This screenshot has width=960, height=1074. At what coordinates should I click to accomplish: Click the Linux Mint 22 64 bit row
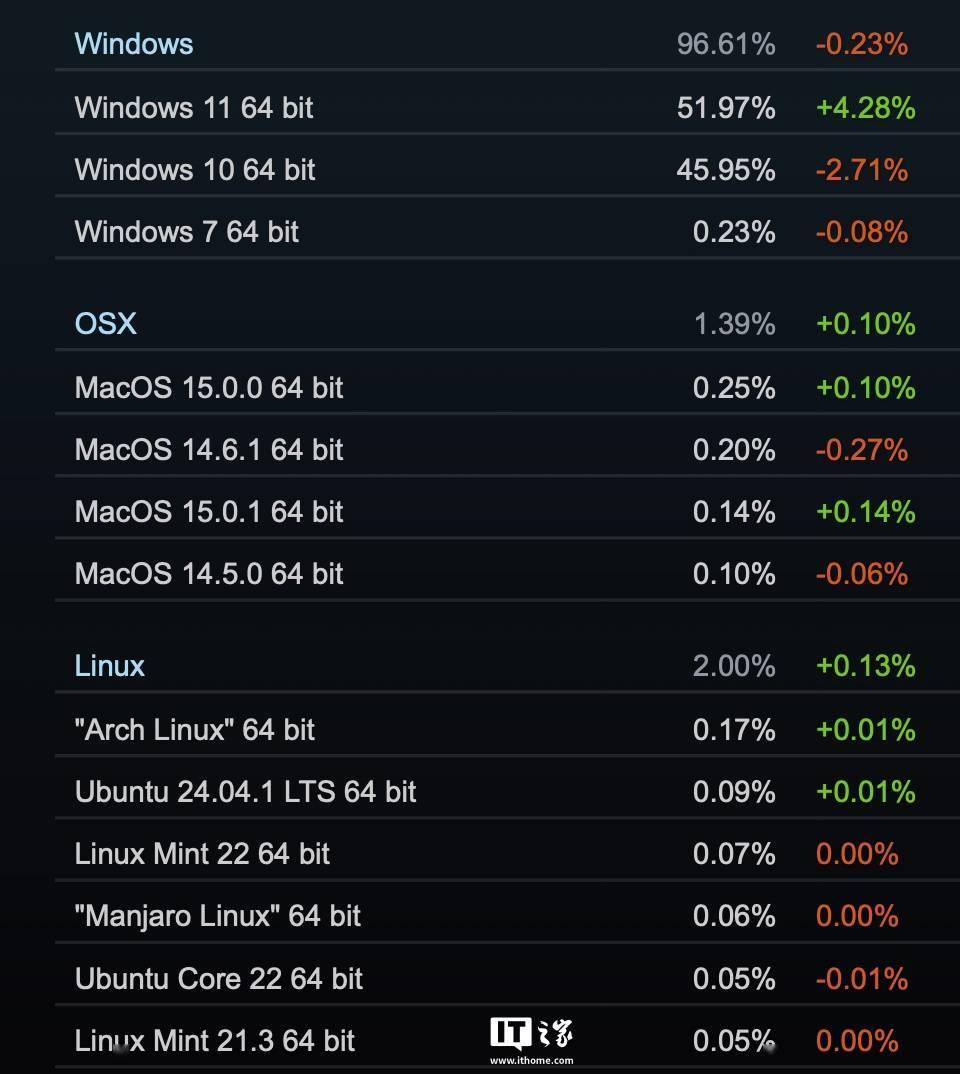(507, 854)
